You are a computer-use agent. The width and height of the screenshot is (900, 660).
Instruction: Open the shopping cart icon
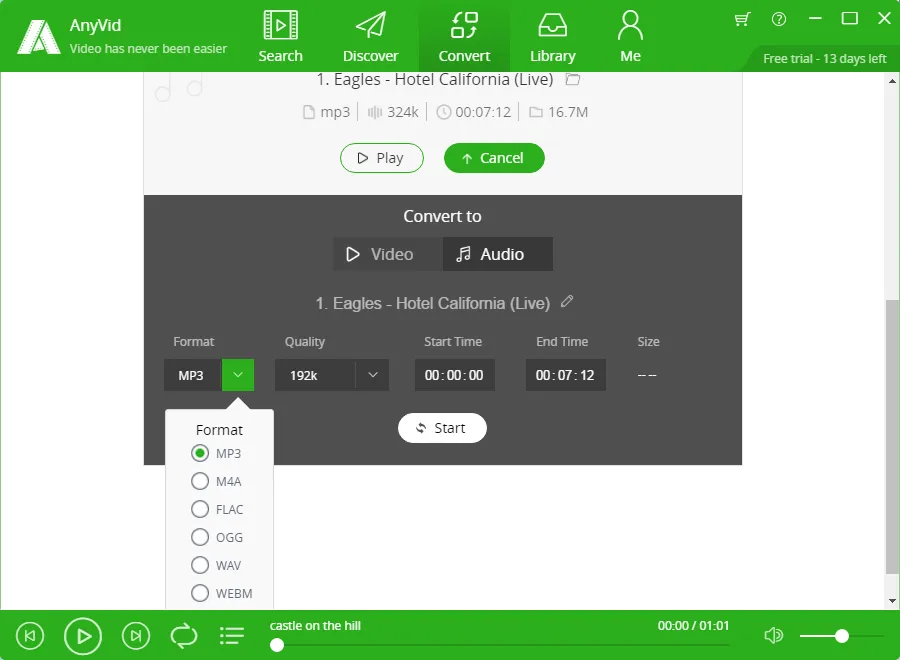[742, 20]
